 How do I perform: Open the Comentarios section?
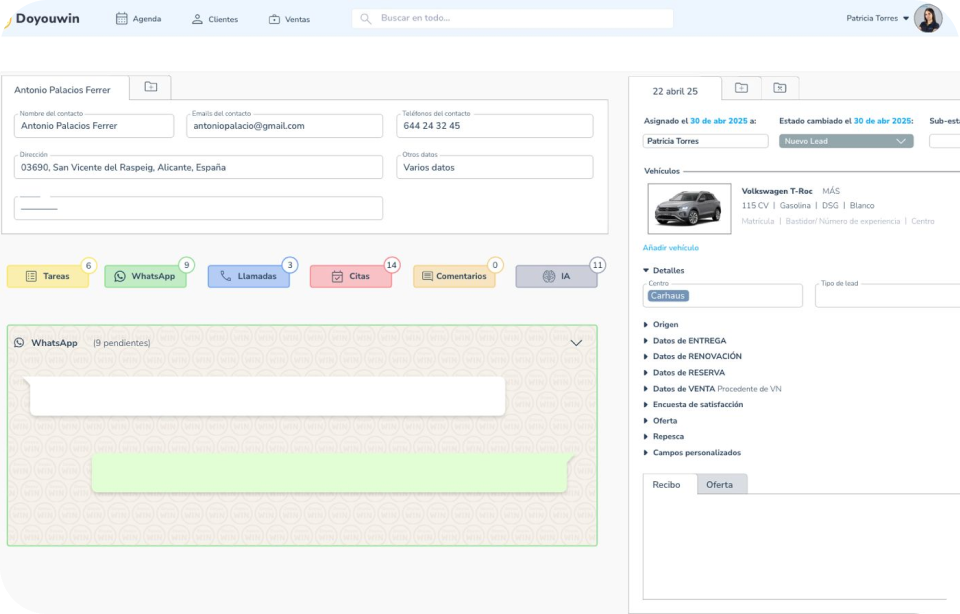tap(453, 276)
